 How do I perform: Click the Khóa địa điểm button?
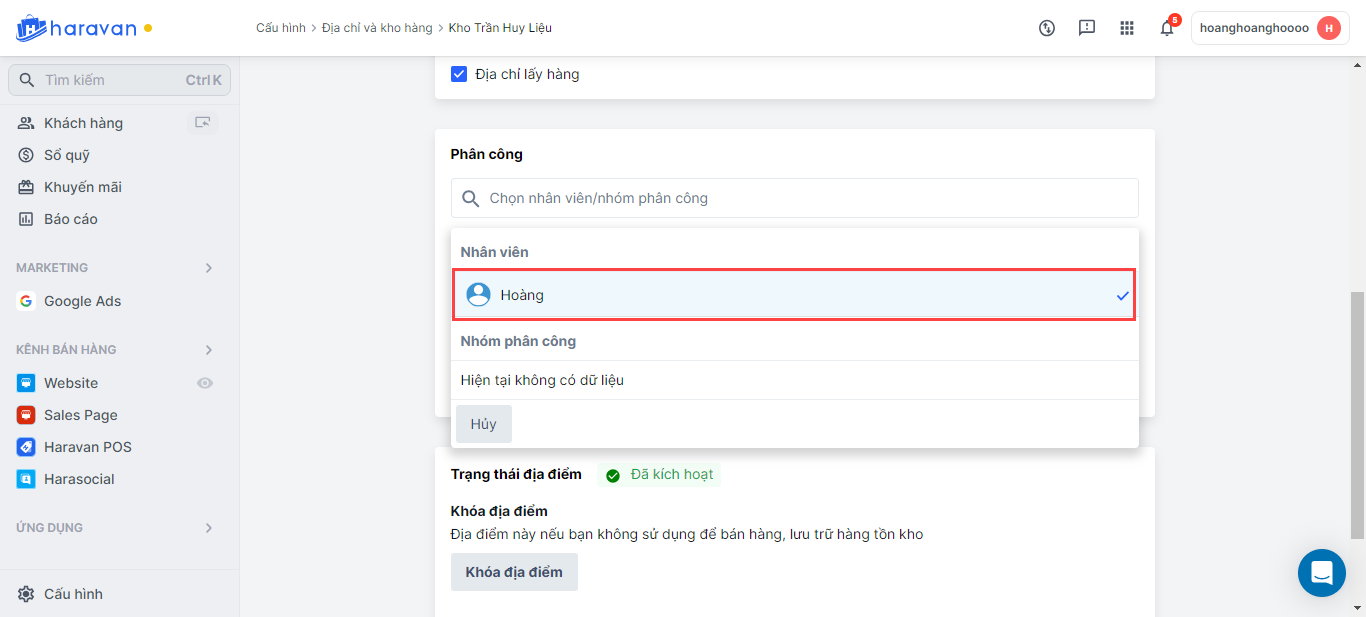514,572
